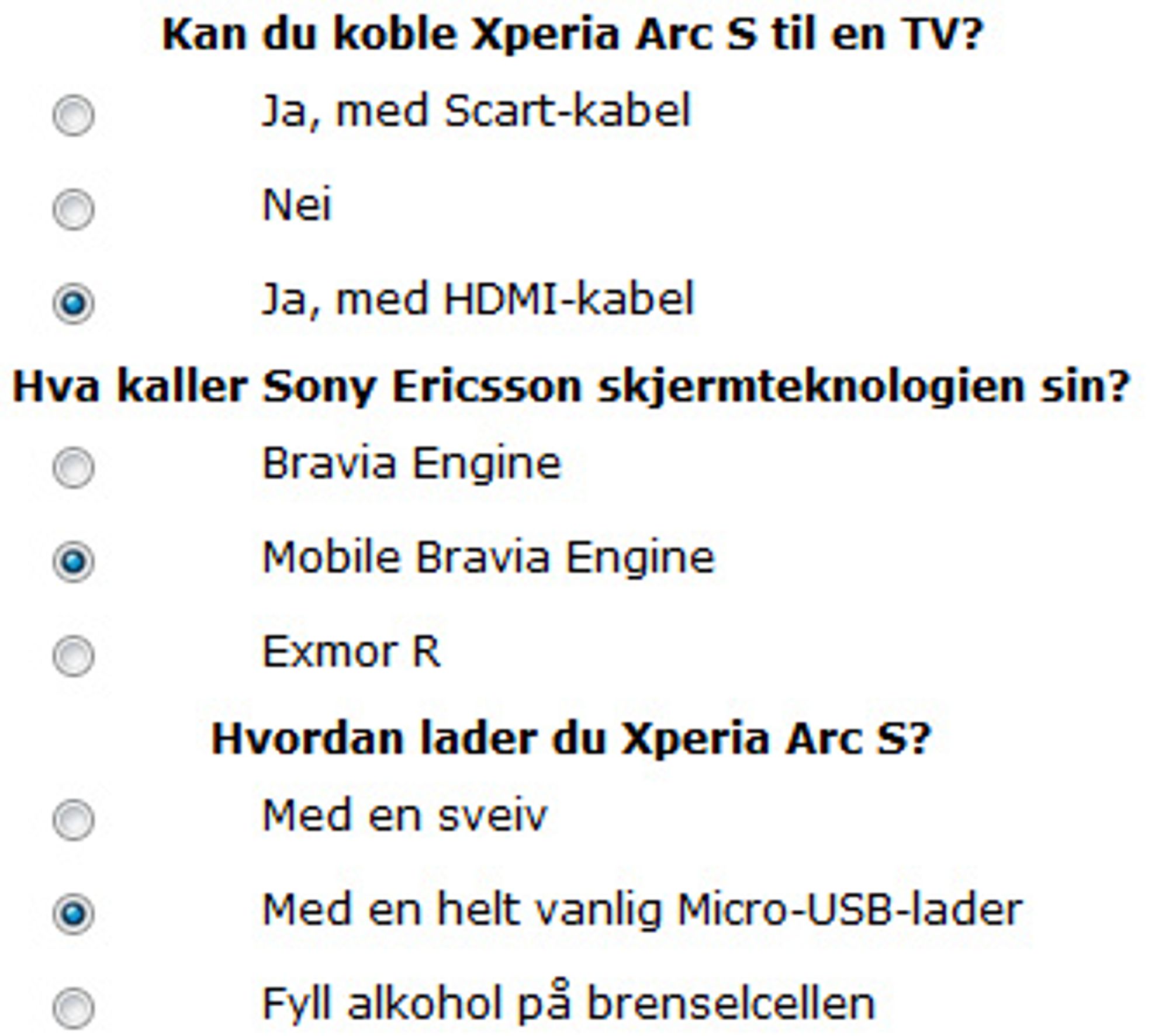Click the "Med en helt vanlig Micro-USB-lader" text

(642, 910)
